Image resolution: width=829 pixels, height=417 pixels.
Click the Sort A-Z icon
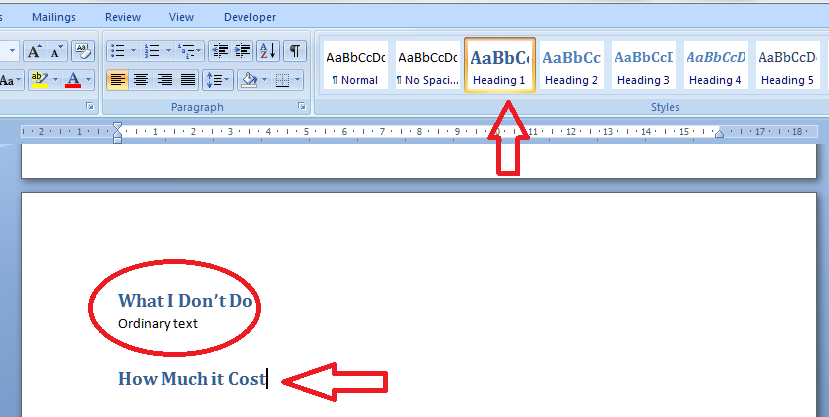268,51
